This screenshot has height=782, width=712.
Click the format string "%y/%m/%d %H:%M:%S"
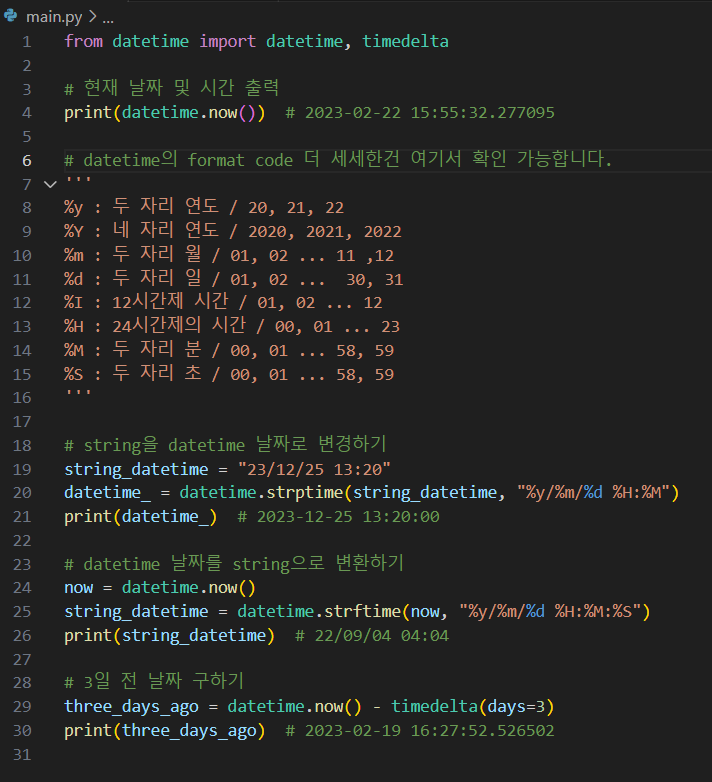coord(551,611)
